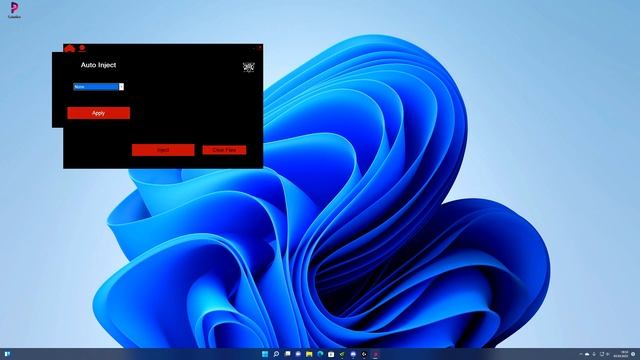640x360 pixels.
Task: Open the Discord taskbar icon
Action: click(353, 354)
